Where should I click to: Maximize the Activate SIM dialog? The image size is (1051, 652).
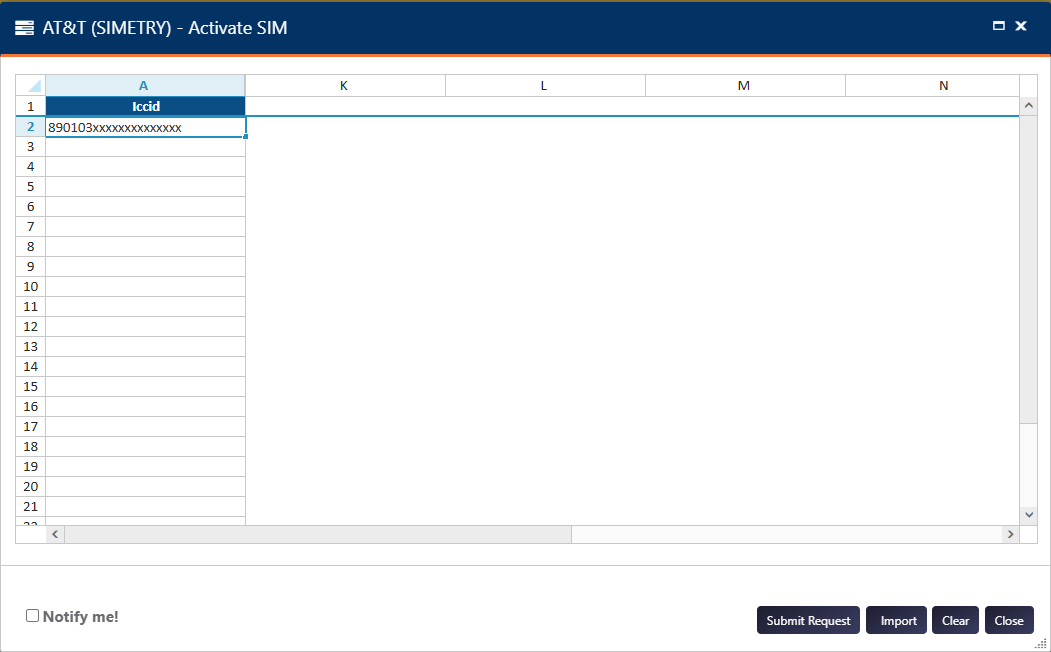point(999,26)
